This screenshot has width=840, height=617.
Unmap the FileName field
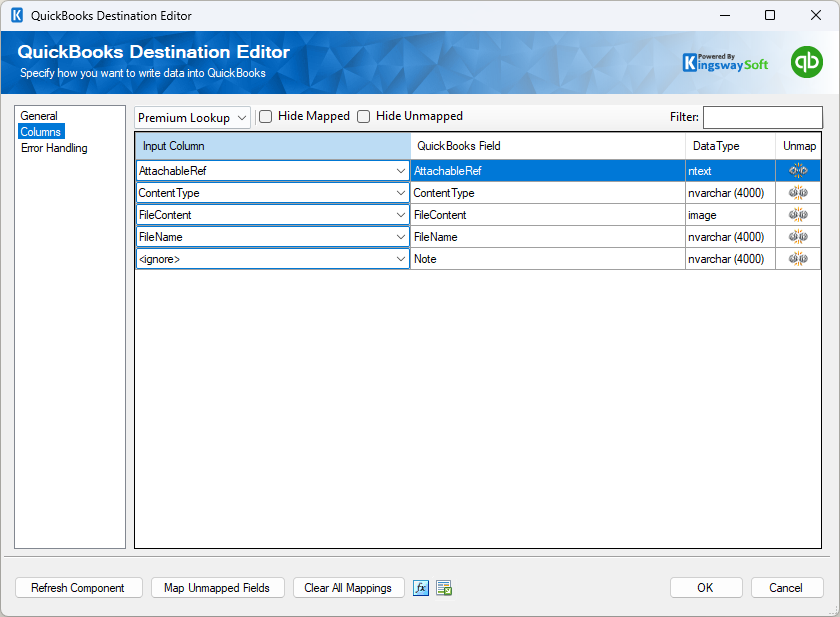pyautogui.click(x=798, y=237)
